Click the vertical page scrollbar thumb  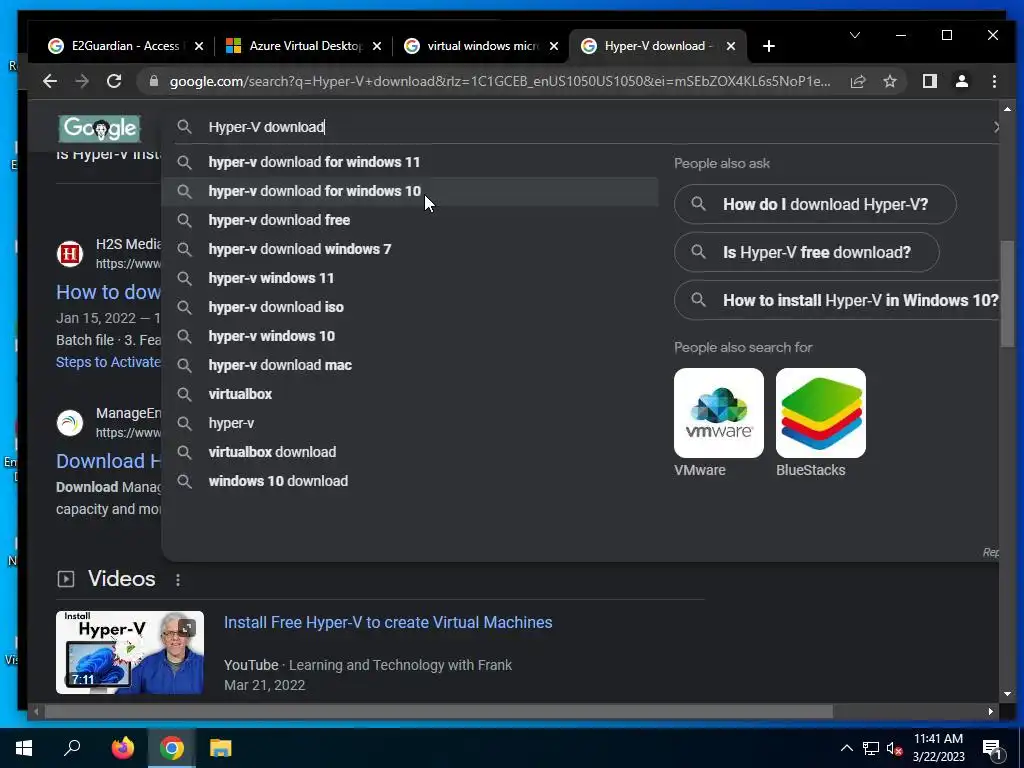(x=1007, y=294)
